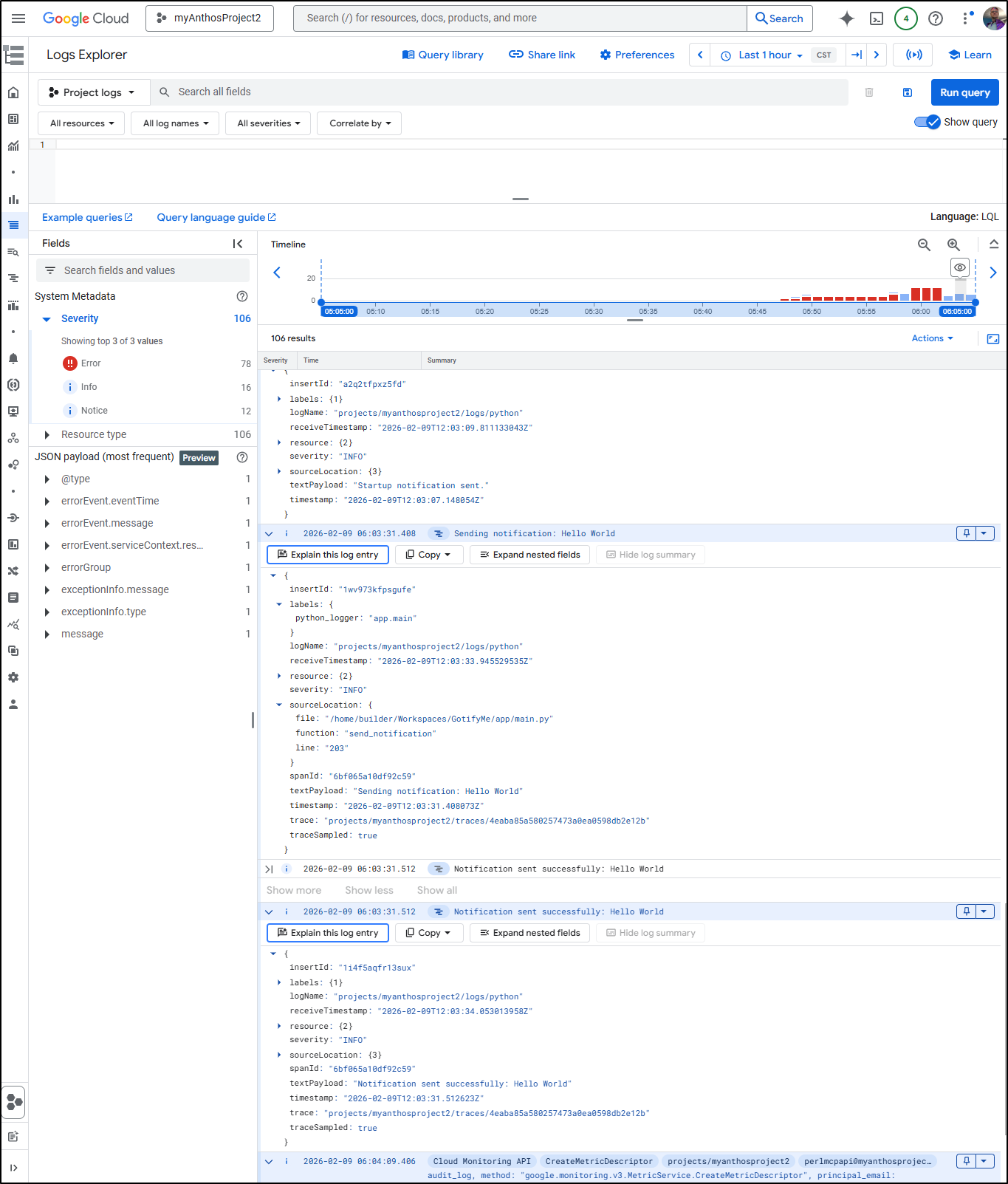Viewport: 1008px width, 1184px height.
Task: Click the stream logs icon
Action: (x=913, y=55)
